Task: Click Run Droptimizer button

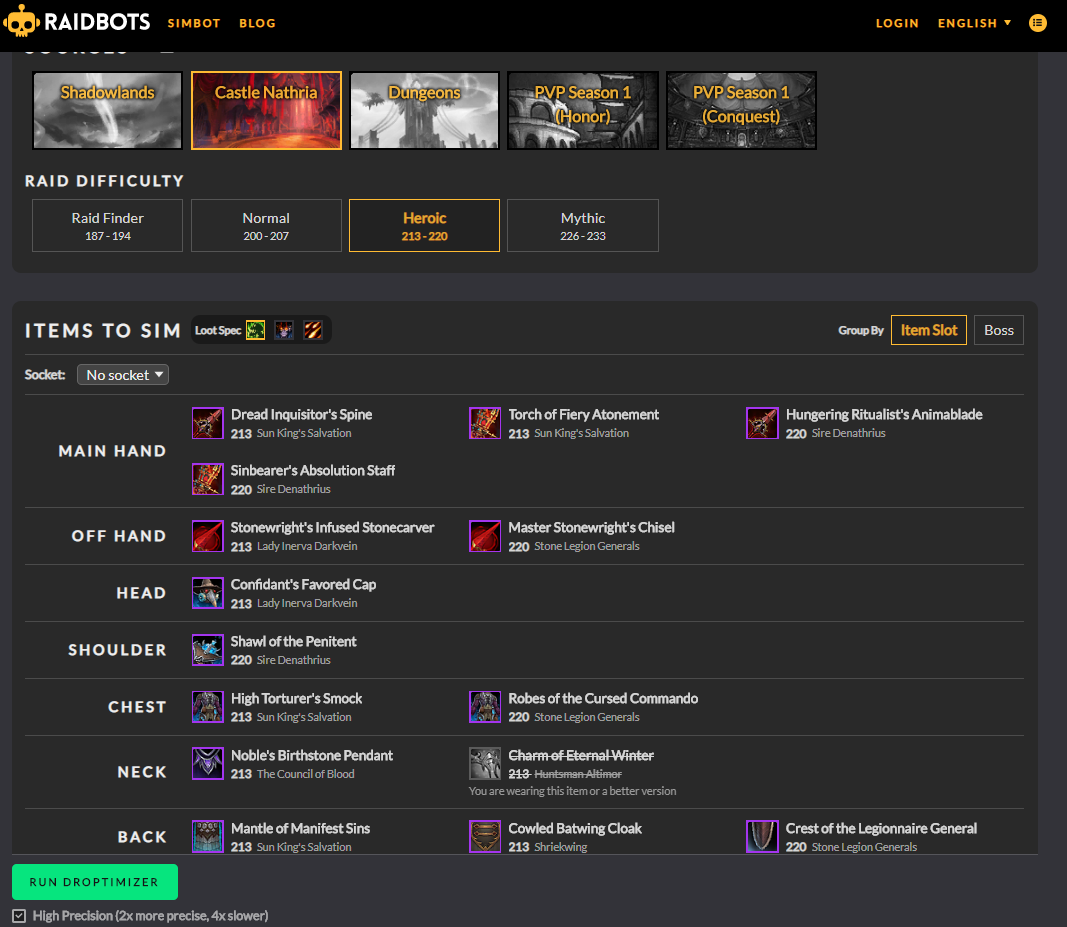Action: coord(95,882)
